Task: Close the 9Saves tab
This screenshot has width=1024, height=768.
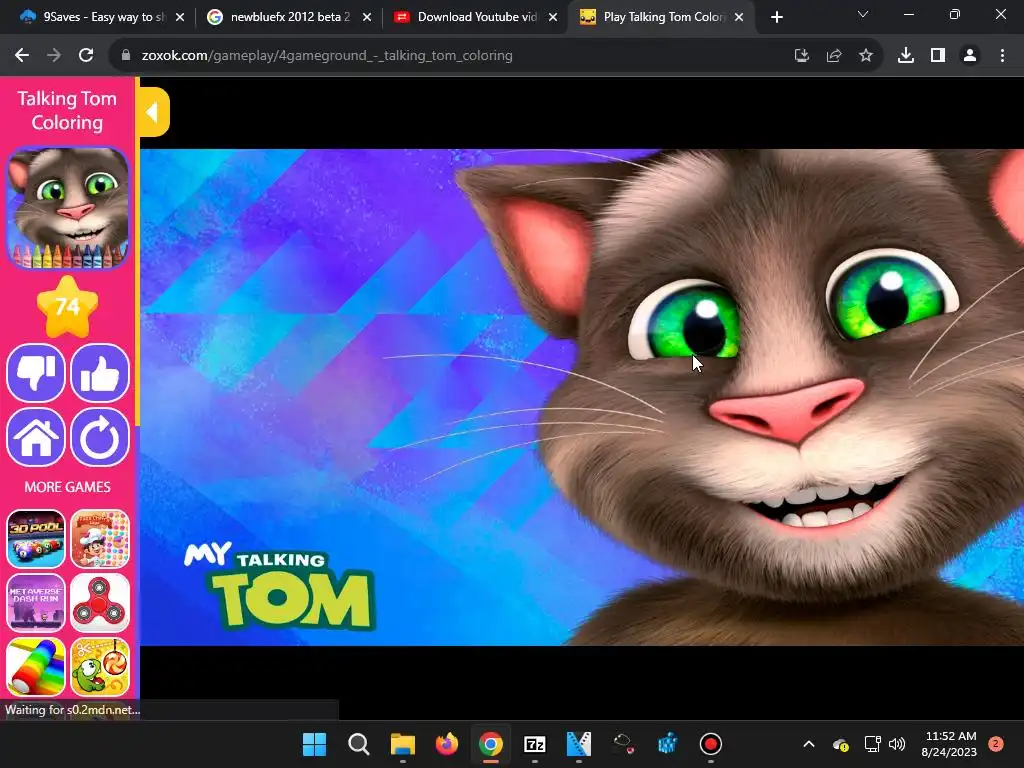Action: coord(180,17)
